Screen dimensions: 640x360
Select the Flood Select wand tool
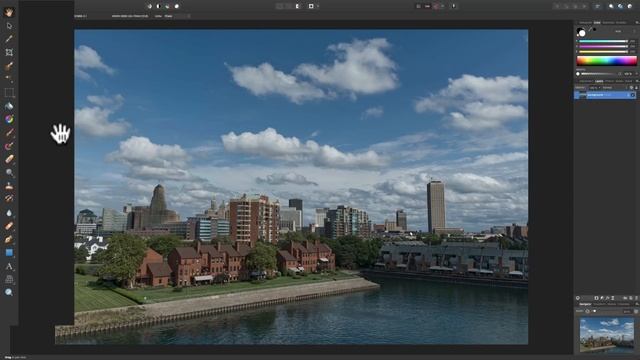(x=9, y=79)
